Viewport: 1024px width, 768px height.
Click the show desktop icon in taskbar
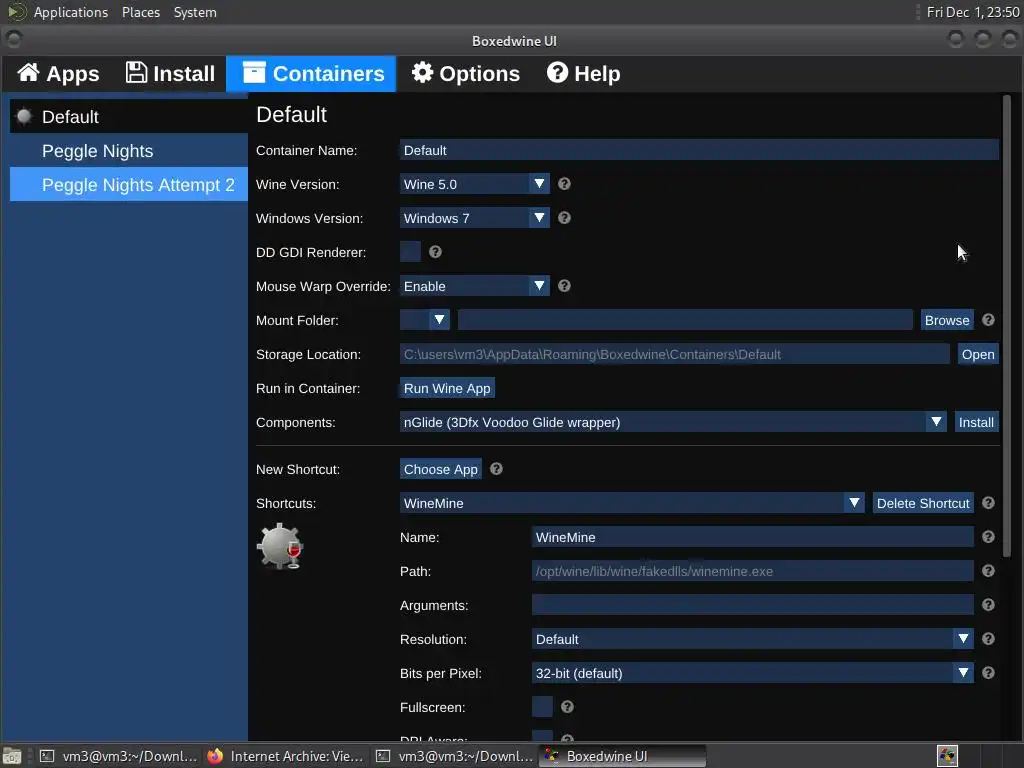(12, 756)
